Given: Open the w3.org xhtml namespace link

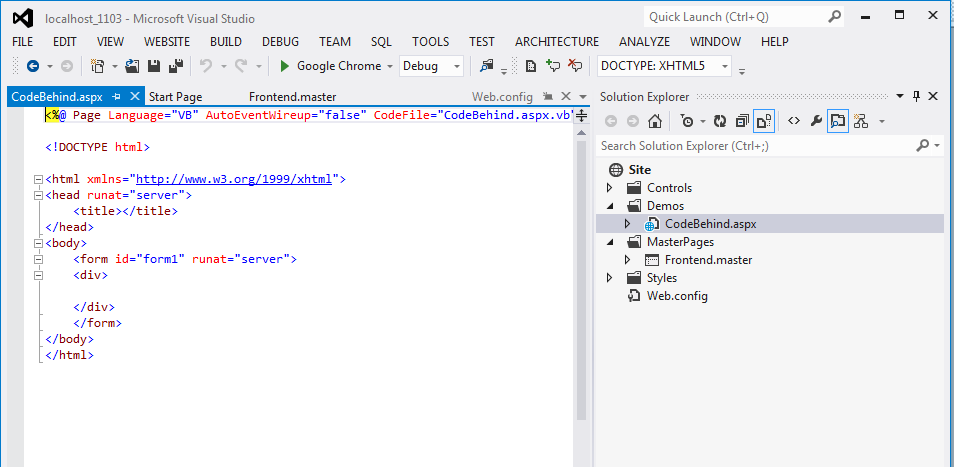Looking at the screenshot, I should 234,179.
